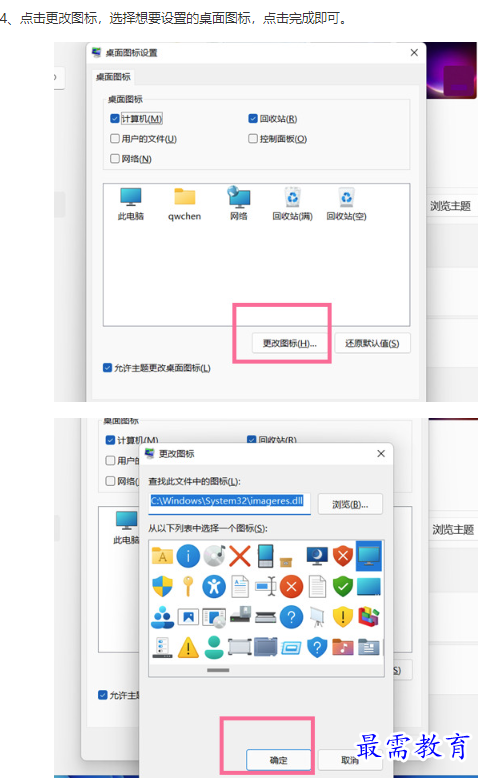Toggle 回收站(R) checkbox in top dialog
This screenshot has height=778, width=478.
(x=253, y=119)
